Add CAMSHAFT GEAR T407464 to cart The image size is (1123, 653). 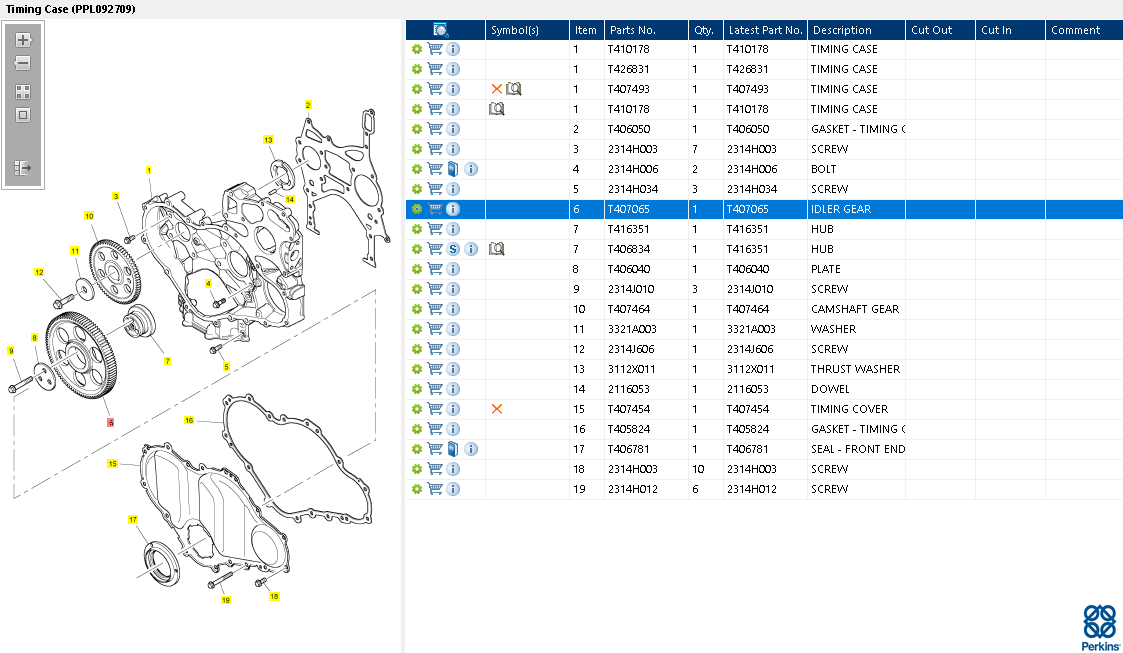pyautogui.click(x=435, y=309)
